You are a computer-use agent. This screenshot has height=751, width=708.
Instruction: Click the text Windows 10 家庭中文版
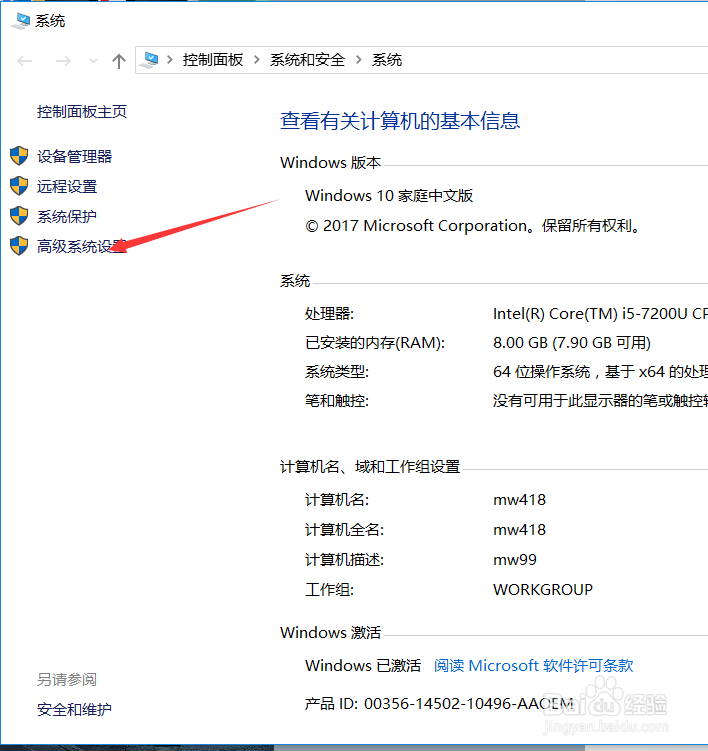tap(389, 195)
